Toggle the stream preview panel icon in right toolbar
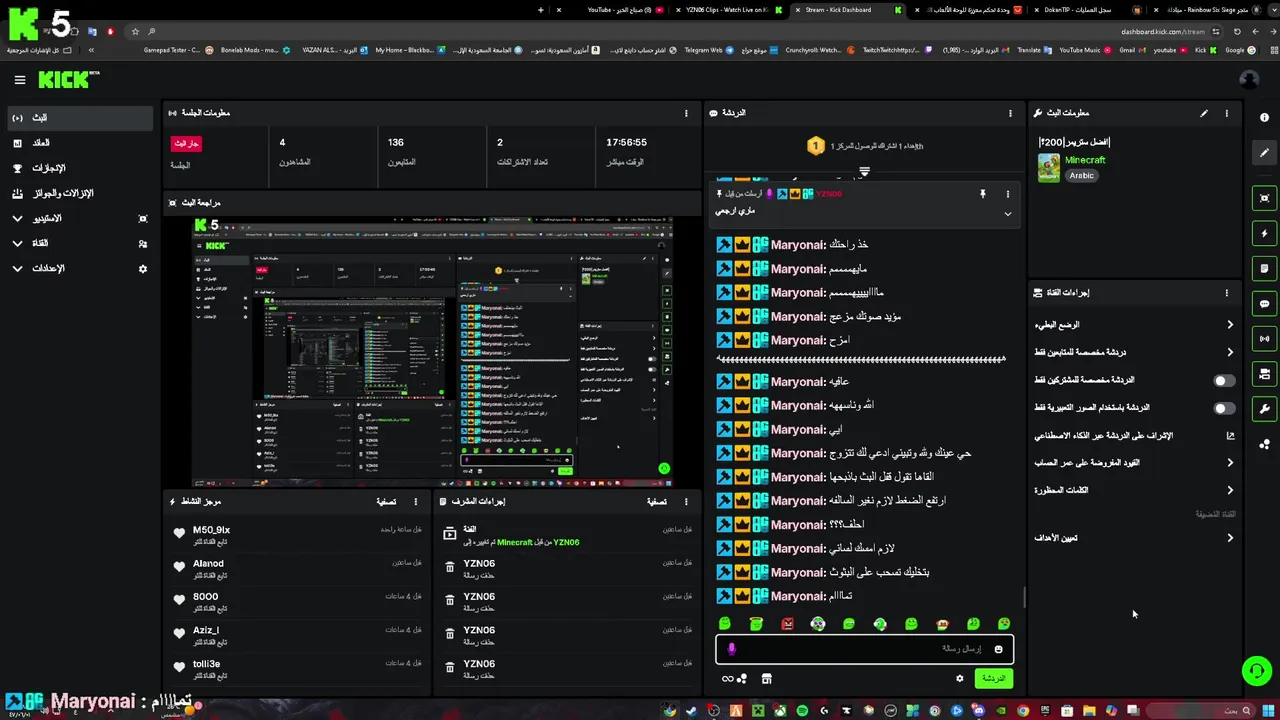Viewport: 1280px width, 720px height. pos(1264,198)
